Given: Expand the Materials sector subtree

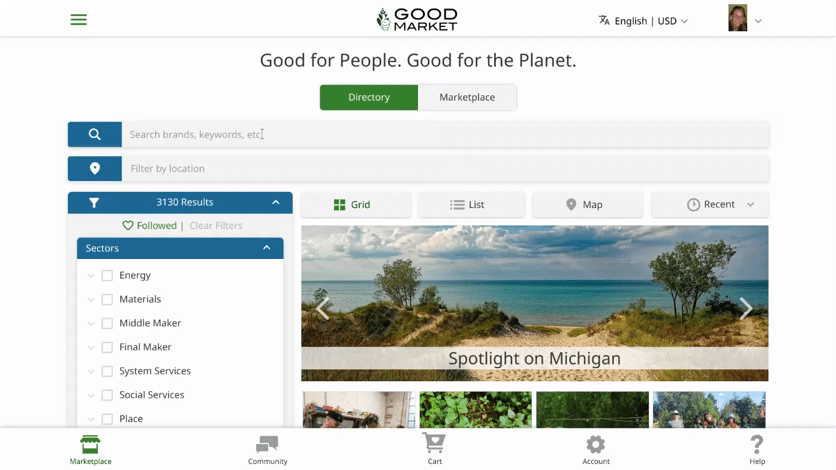Looking at the screenshot, I should point(91,299).
